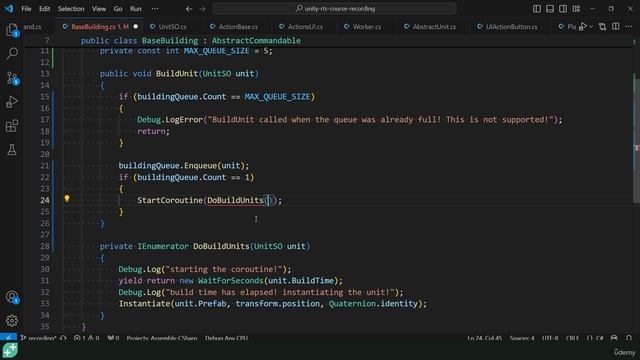Click DoBuildUnits in the method declaration
This screenshot has width=640, height=360.
point(221,246)
